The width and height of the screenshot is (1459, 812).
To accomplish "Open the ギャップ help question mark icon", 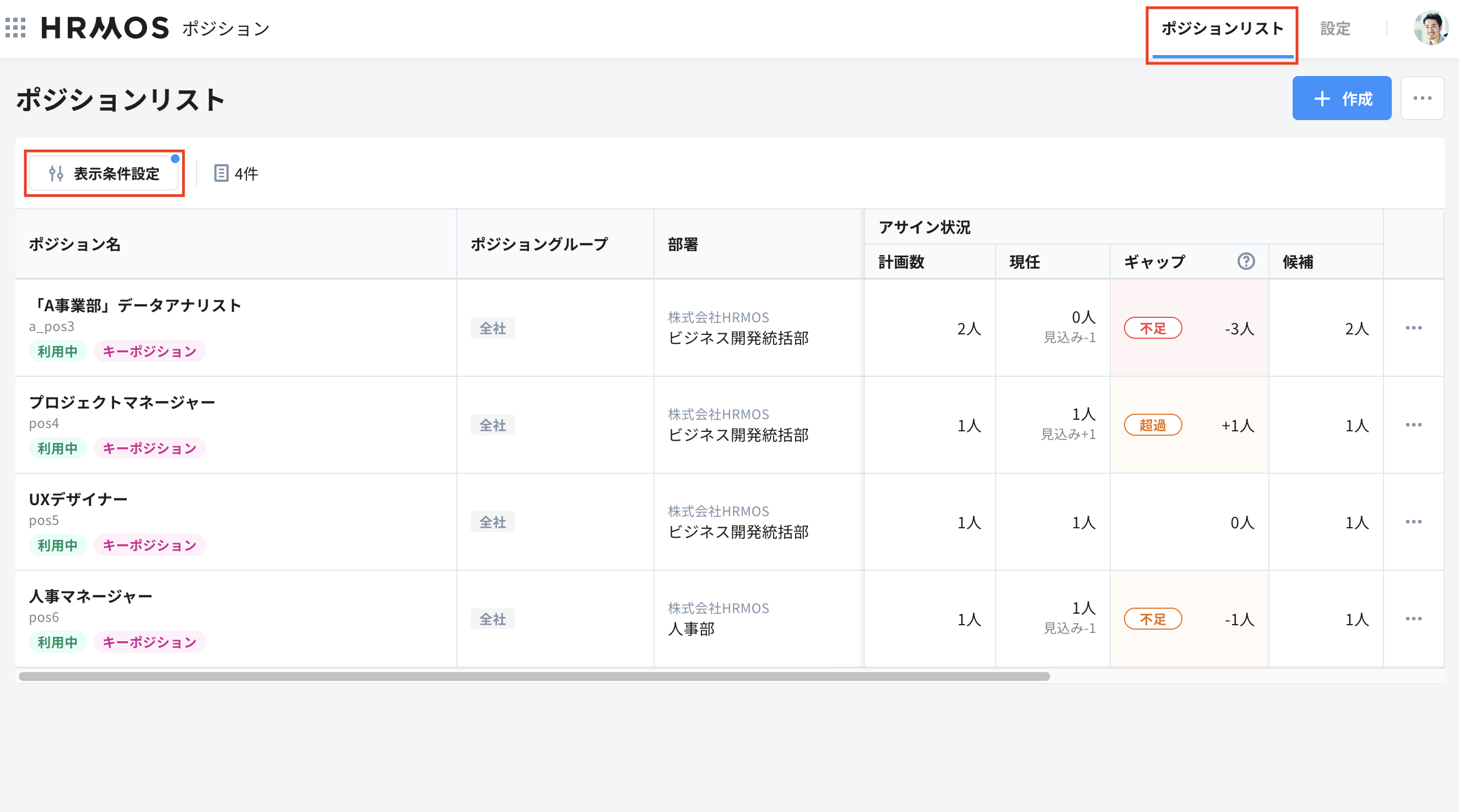I will pos(1246,261).
